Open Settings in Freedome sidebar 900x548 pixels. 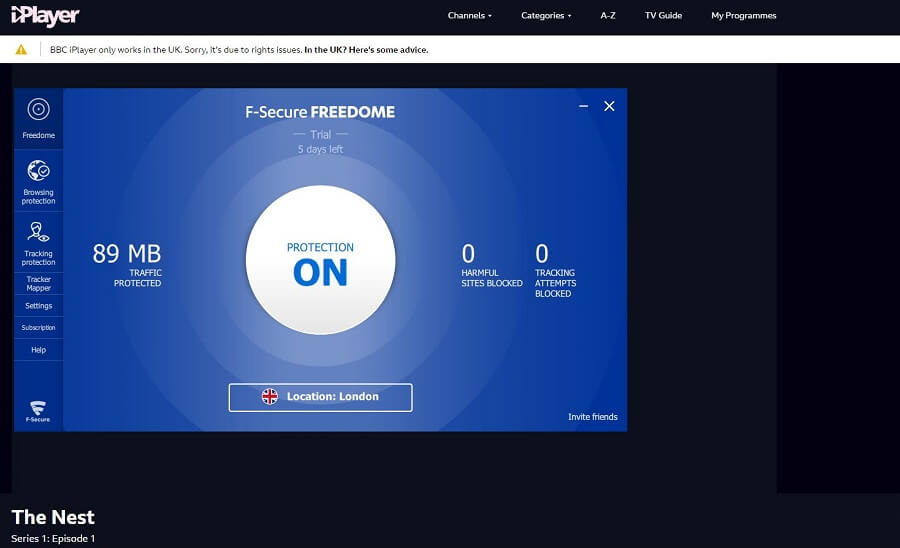point(38,306)
